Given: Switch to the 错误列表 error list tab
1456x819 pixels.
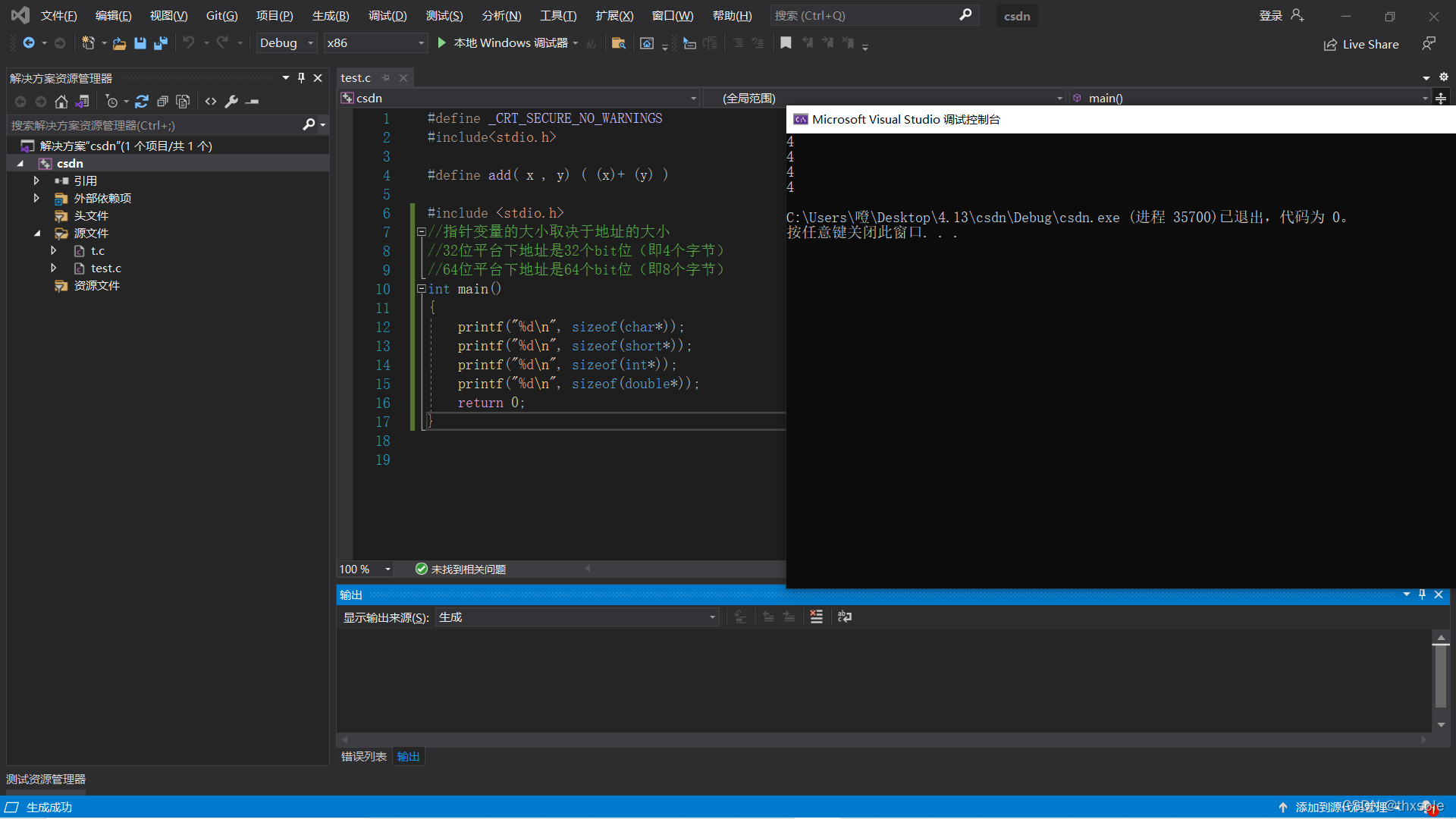Looking at the screenshot, I should click(x=363, y=757).
